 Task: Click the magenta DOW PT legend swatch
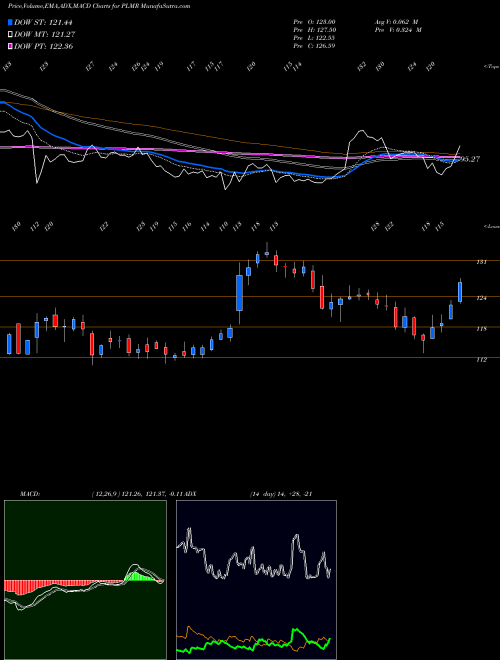10,46
